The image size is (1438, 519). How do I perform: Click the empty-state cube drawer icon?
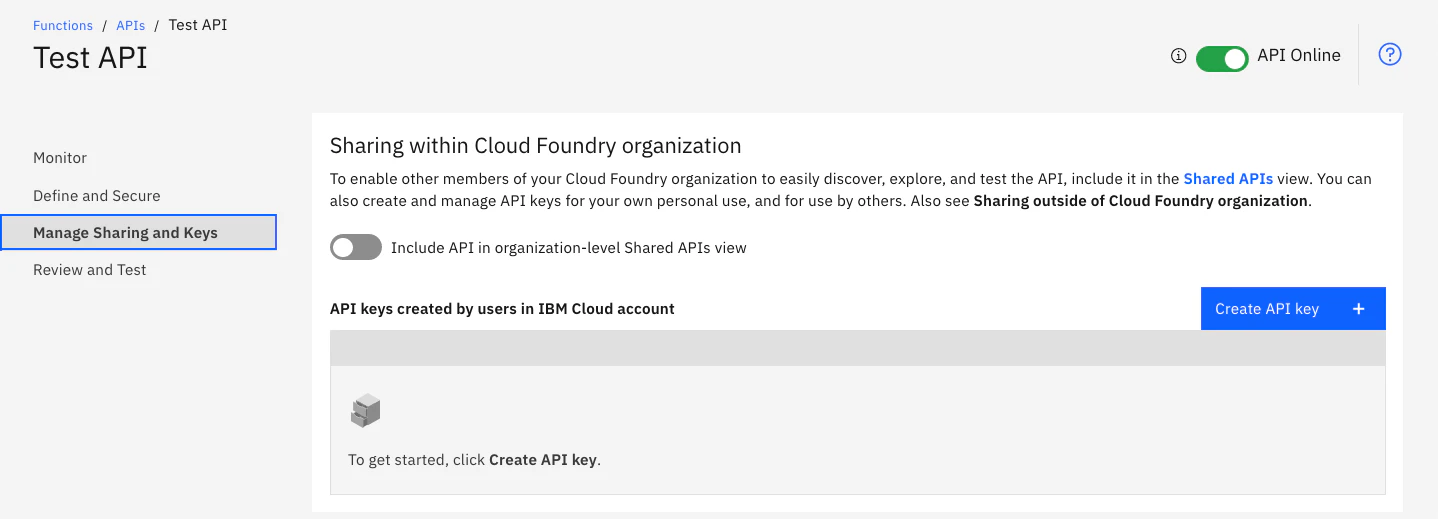tap(366, 410)
